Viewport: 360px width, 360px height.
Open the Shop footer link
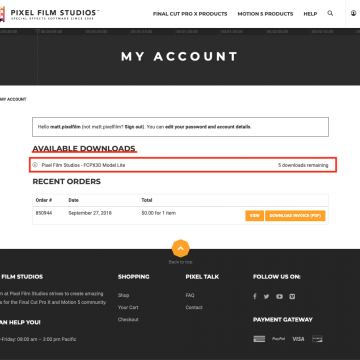(x=123, y=295)
